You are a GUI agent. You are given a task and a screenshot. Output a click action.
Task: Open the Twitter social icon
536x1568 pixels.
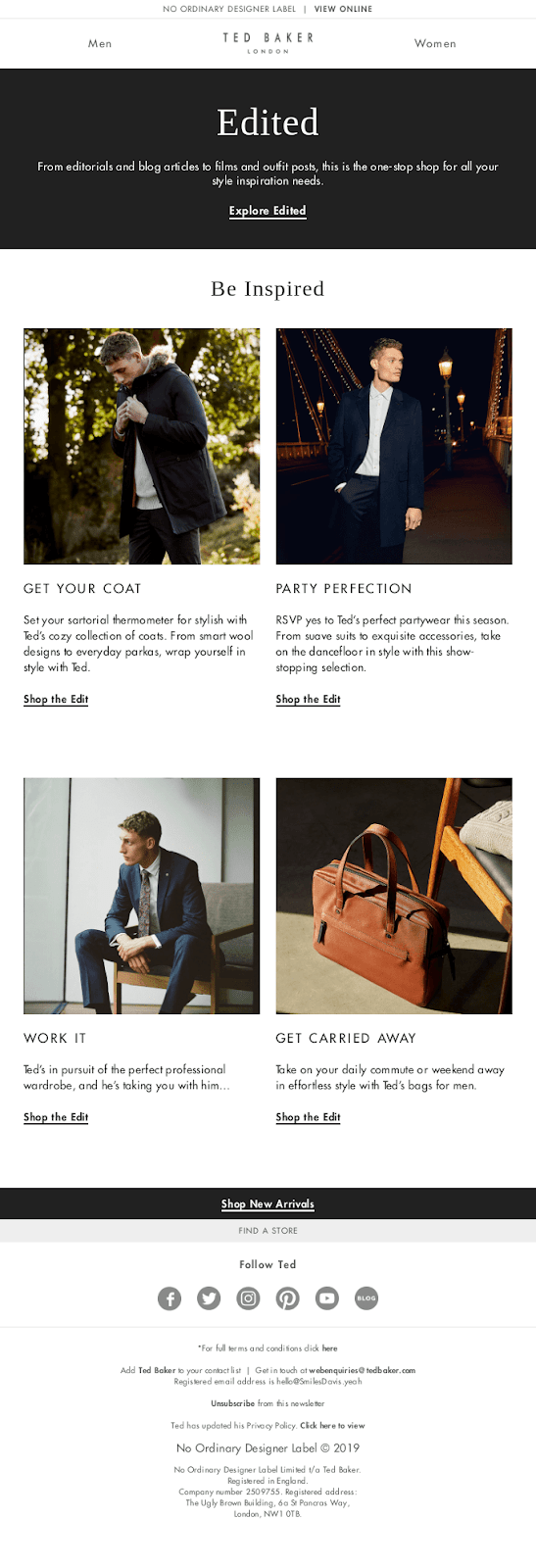(x=209, y=1298)
